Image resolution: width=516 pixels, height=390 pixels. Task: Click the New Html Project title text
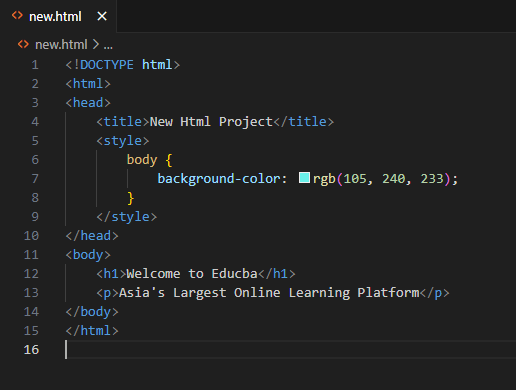211,122
